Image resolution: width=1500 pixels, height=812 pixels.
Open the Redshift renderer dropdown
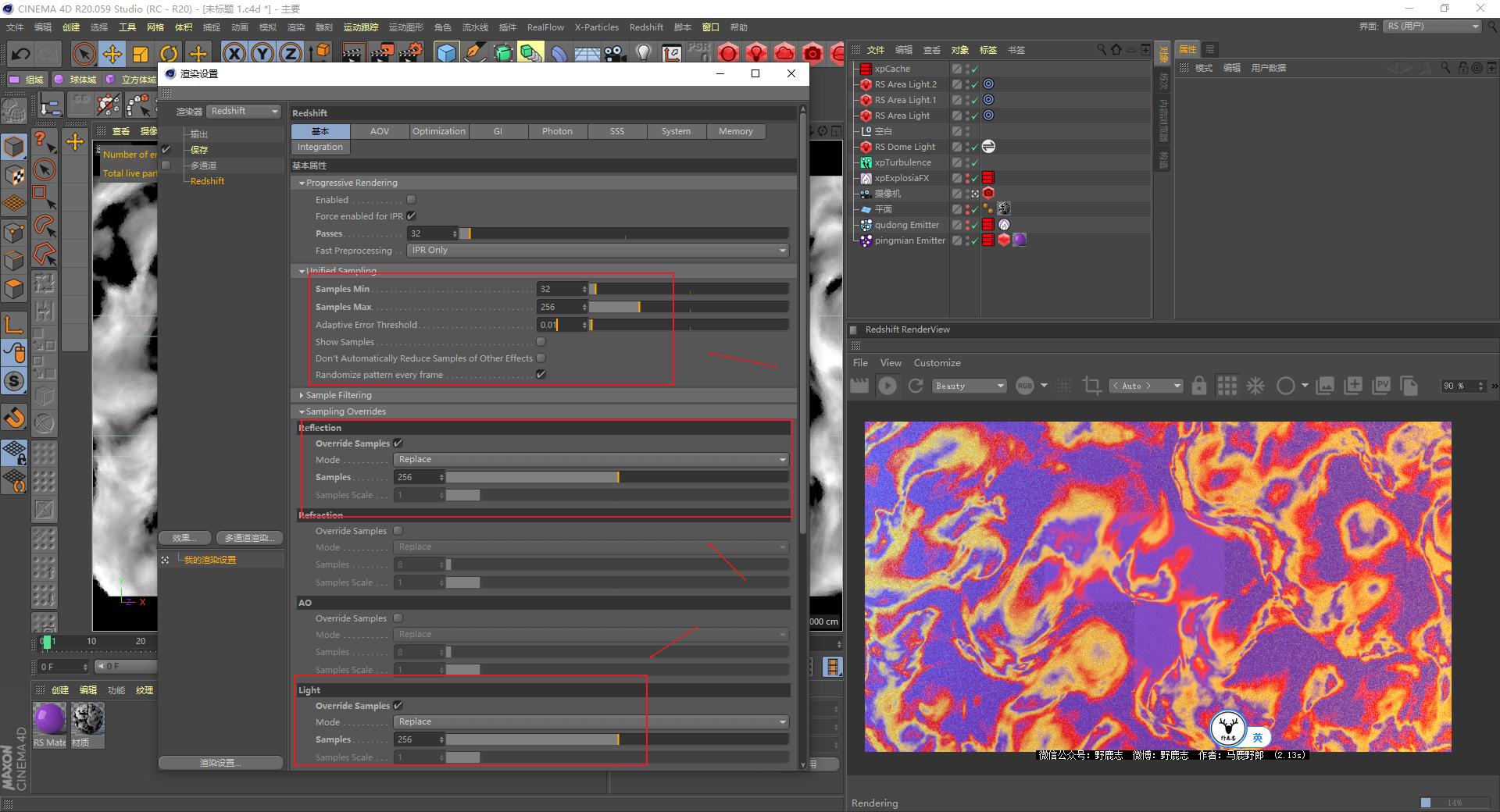pyautogui.click(x=244, y=111)
